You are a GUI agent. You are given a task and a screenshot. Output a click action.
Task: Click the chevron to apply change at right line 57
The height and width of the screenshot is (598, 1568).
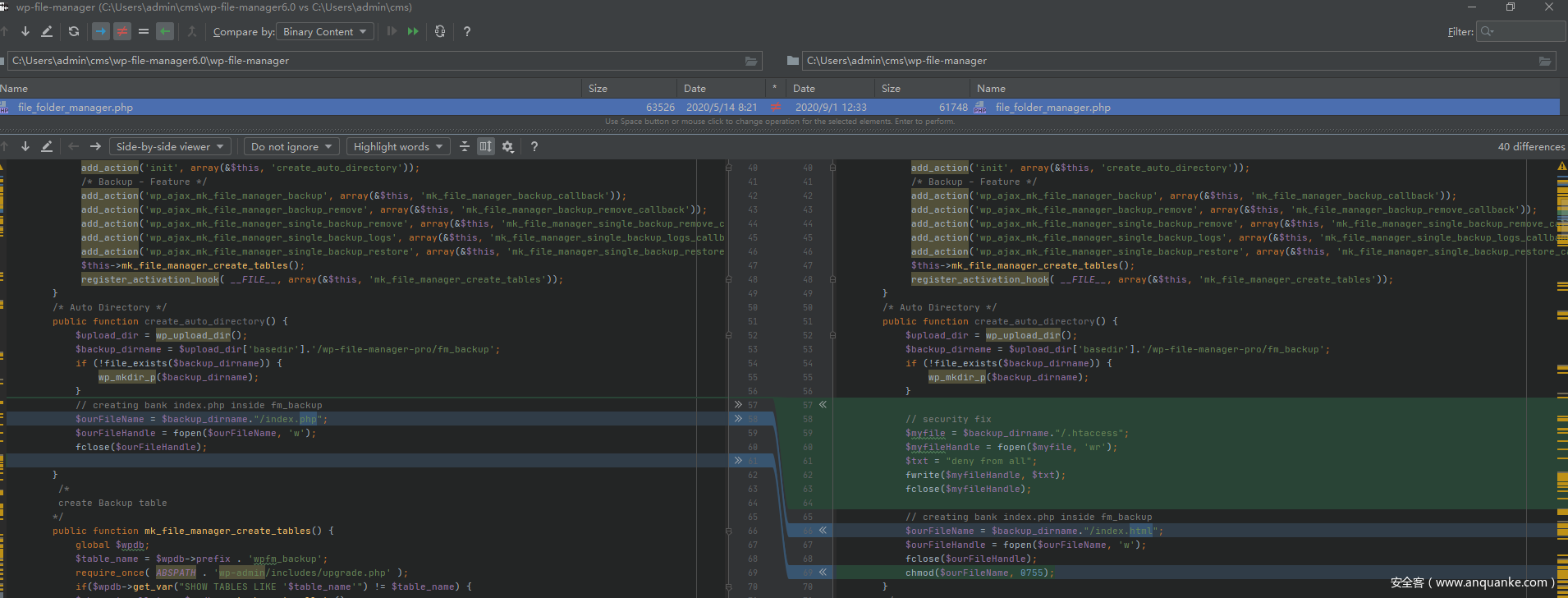tap(823, 405)
